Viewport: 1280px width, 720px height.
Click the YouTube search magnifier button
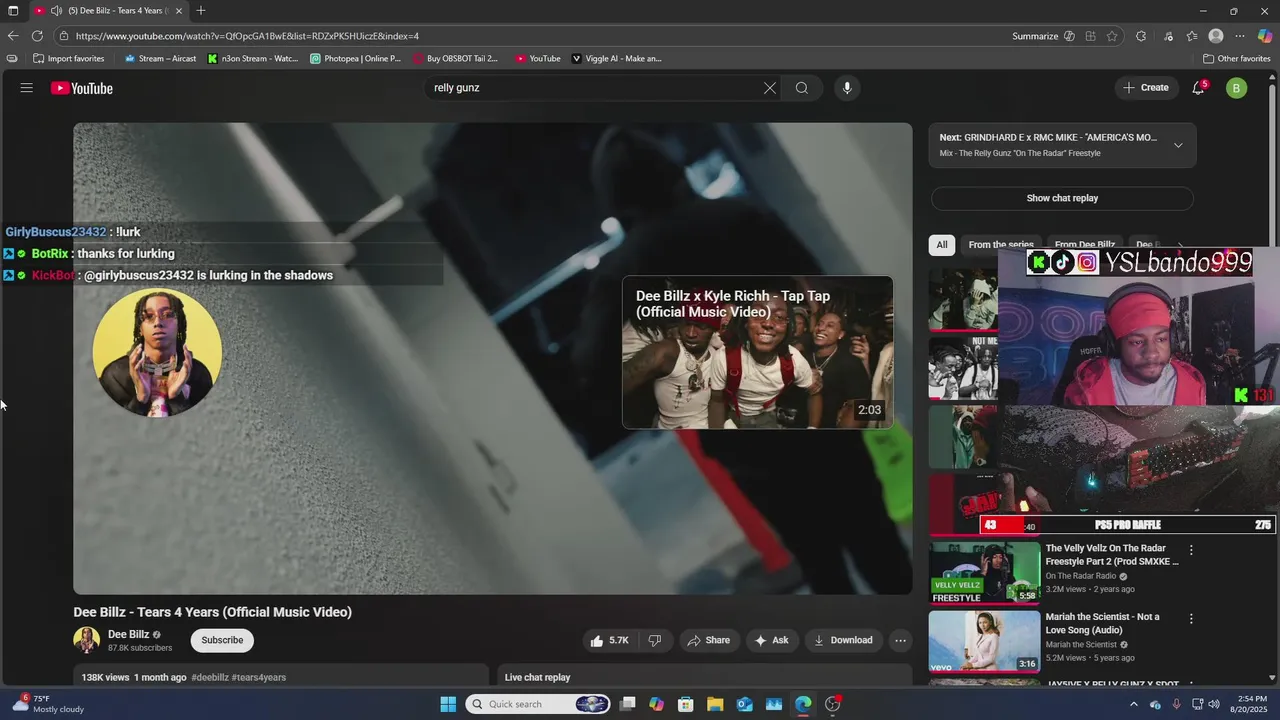point(802,88)
